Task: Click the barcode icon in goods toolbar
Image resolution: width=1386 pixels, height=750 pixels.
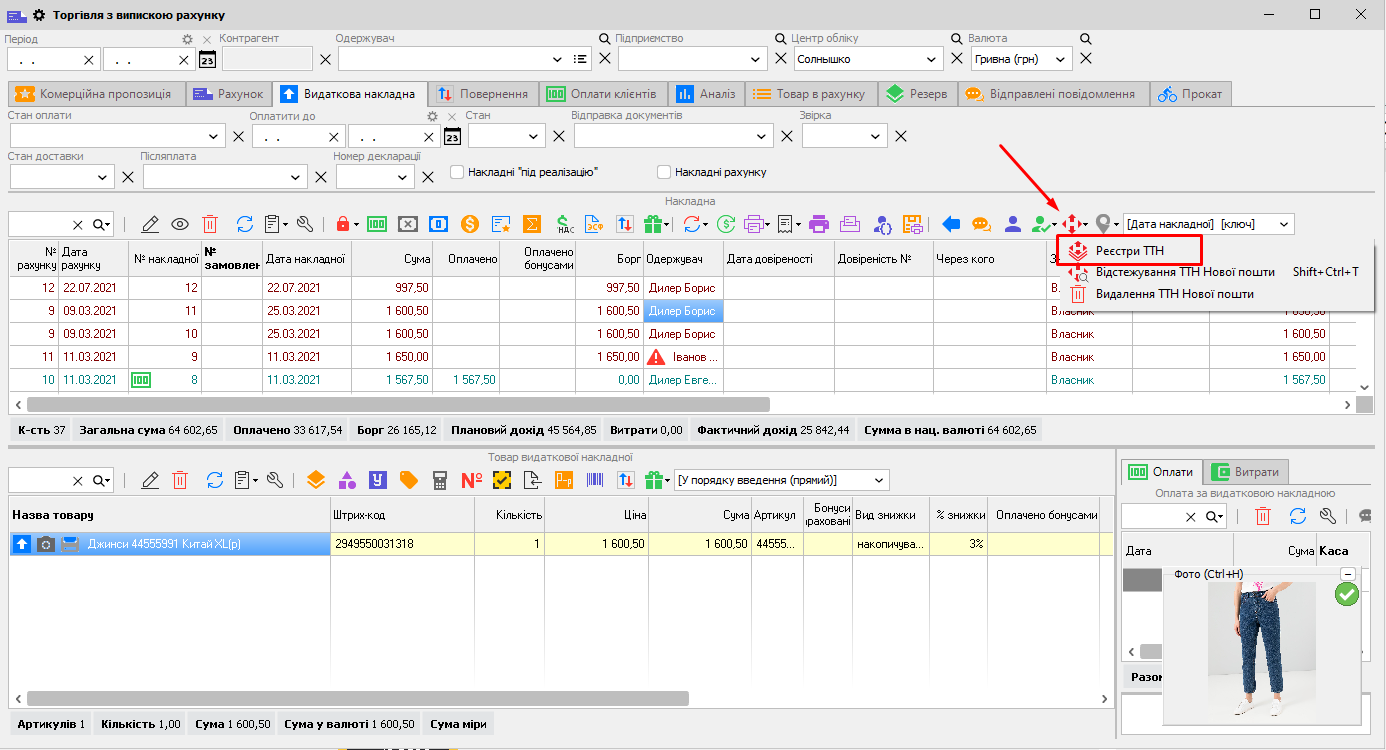Action: (595, 480)
